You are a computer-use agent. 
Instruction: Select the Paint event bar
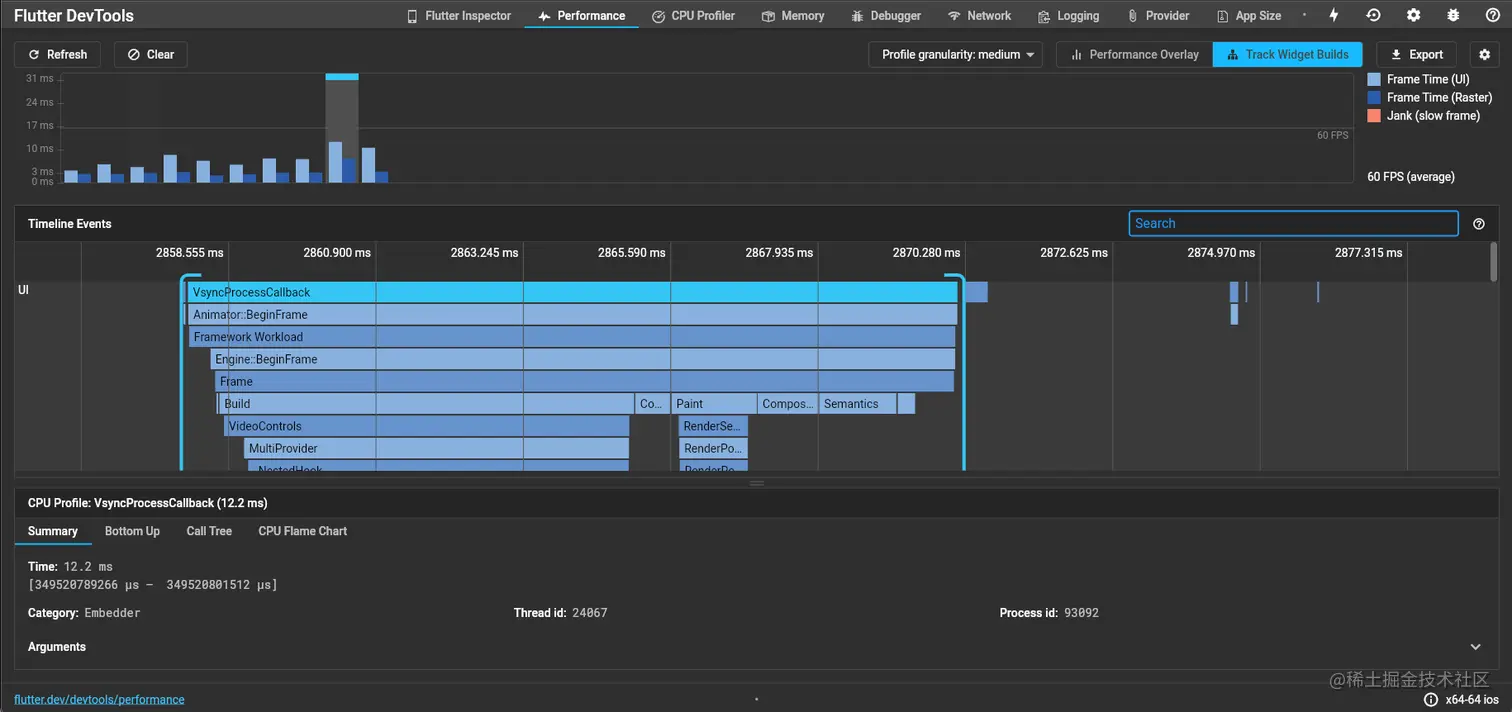coord(714,404)
